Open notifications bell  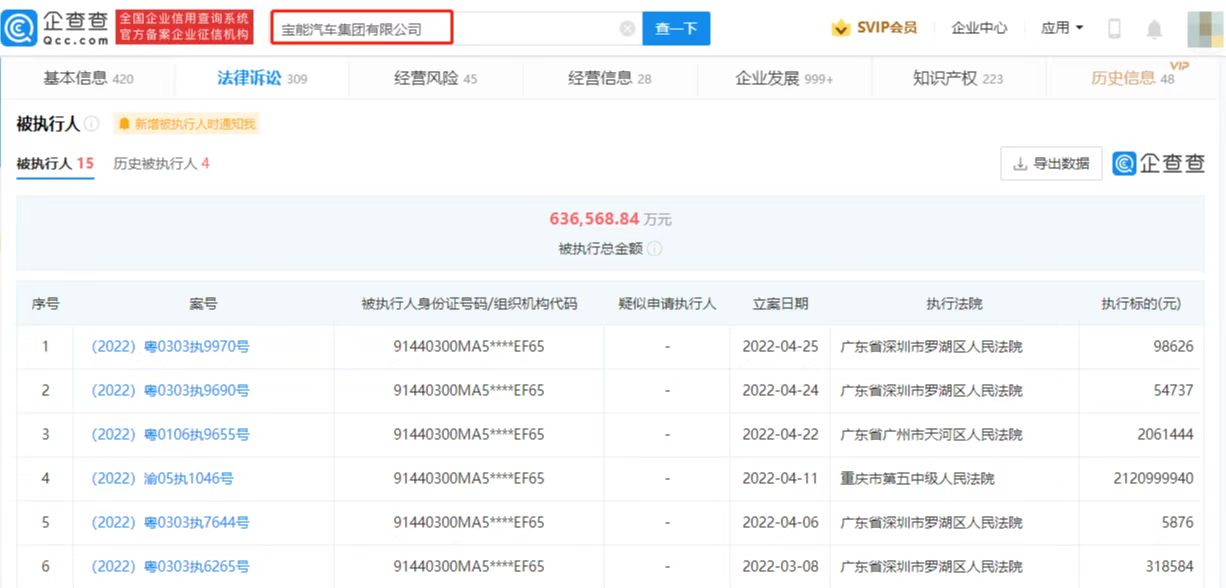[1154, 29]
